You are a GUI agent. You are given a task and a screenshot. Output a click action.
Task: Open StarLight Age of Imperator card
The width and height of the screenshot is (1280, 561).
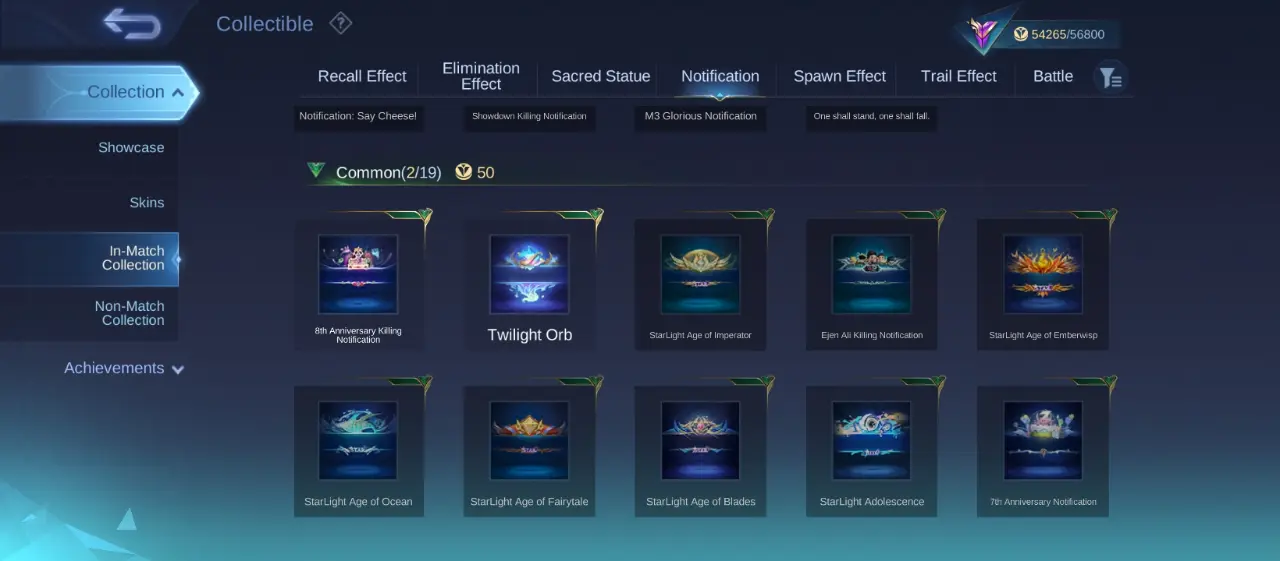pos(700,285)
